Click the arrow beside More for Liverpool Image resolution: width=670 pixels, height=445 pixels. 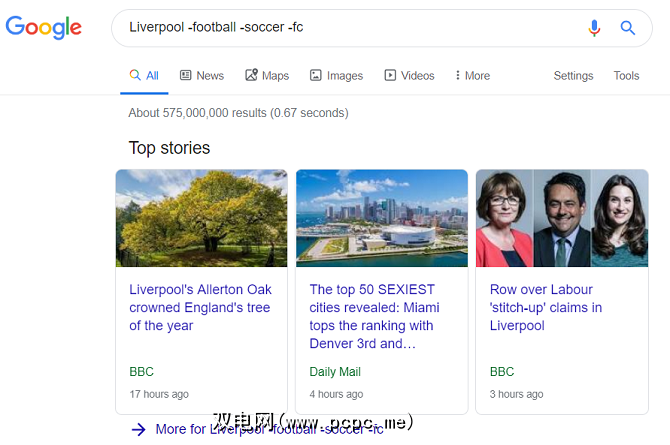(138, 429)
